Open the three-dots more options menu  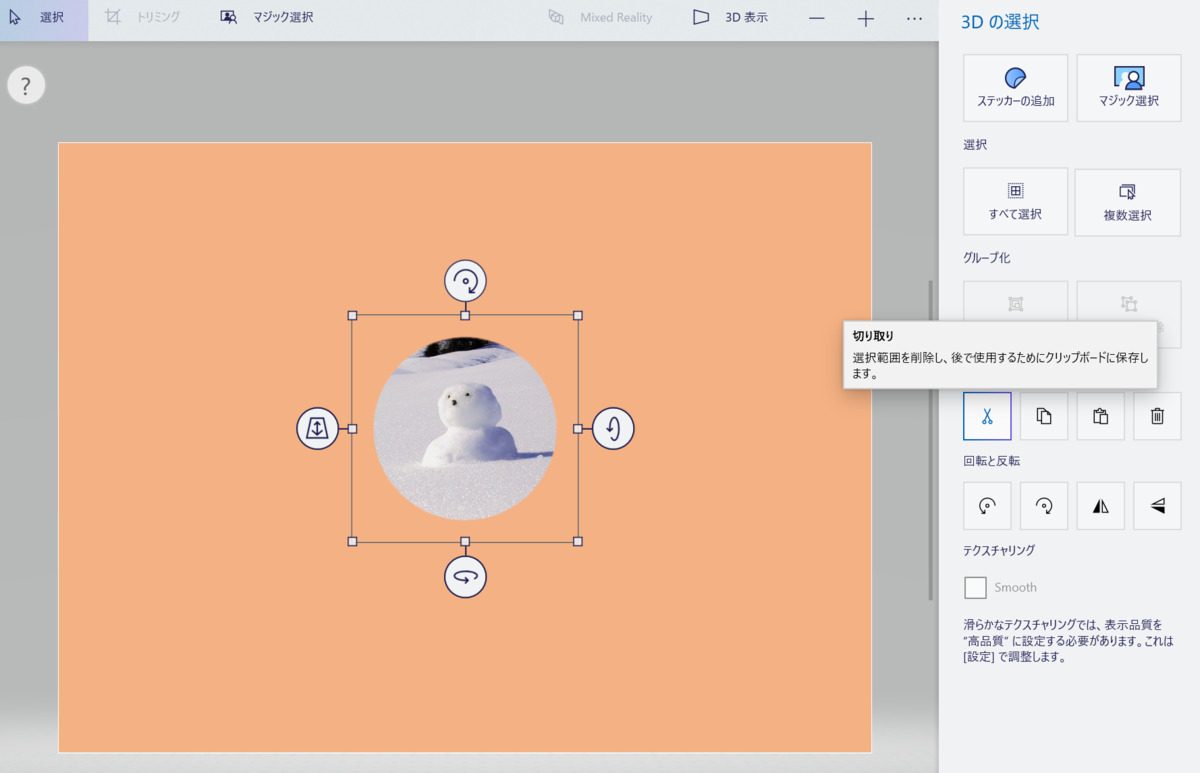point(914,18)
